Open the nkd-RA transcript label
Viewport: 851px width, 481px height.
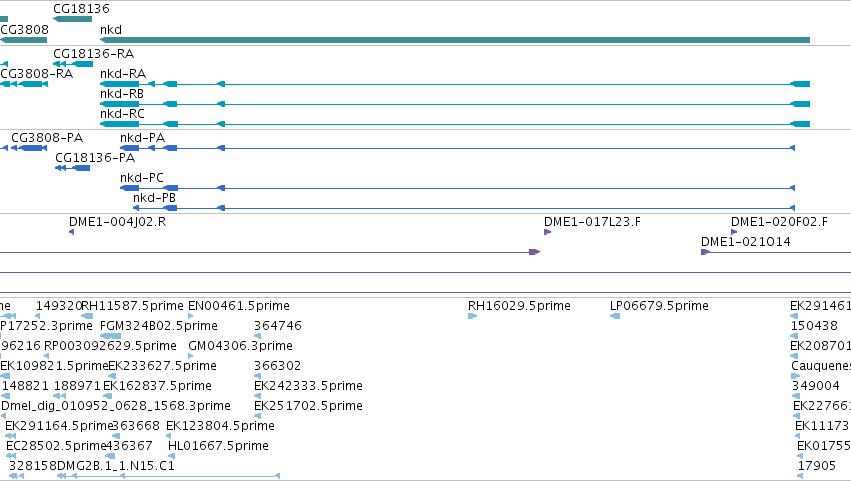pyautogui.click(x=123, y=74)
